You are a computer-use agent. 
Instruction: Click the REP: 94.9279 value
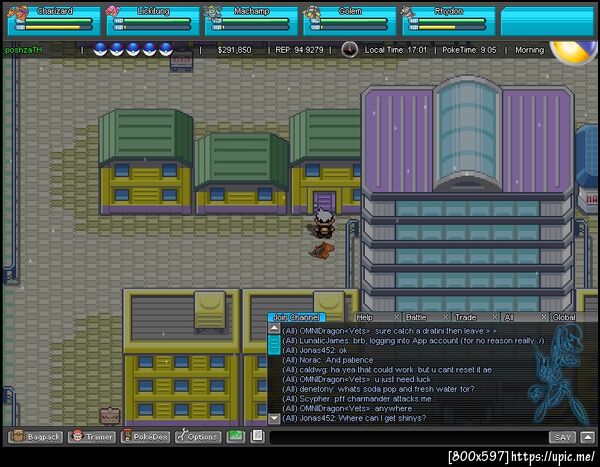click(299, 50)
